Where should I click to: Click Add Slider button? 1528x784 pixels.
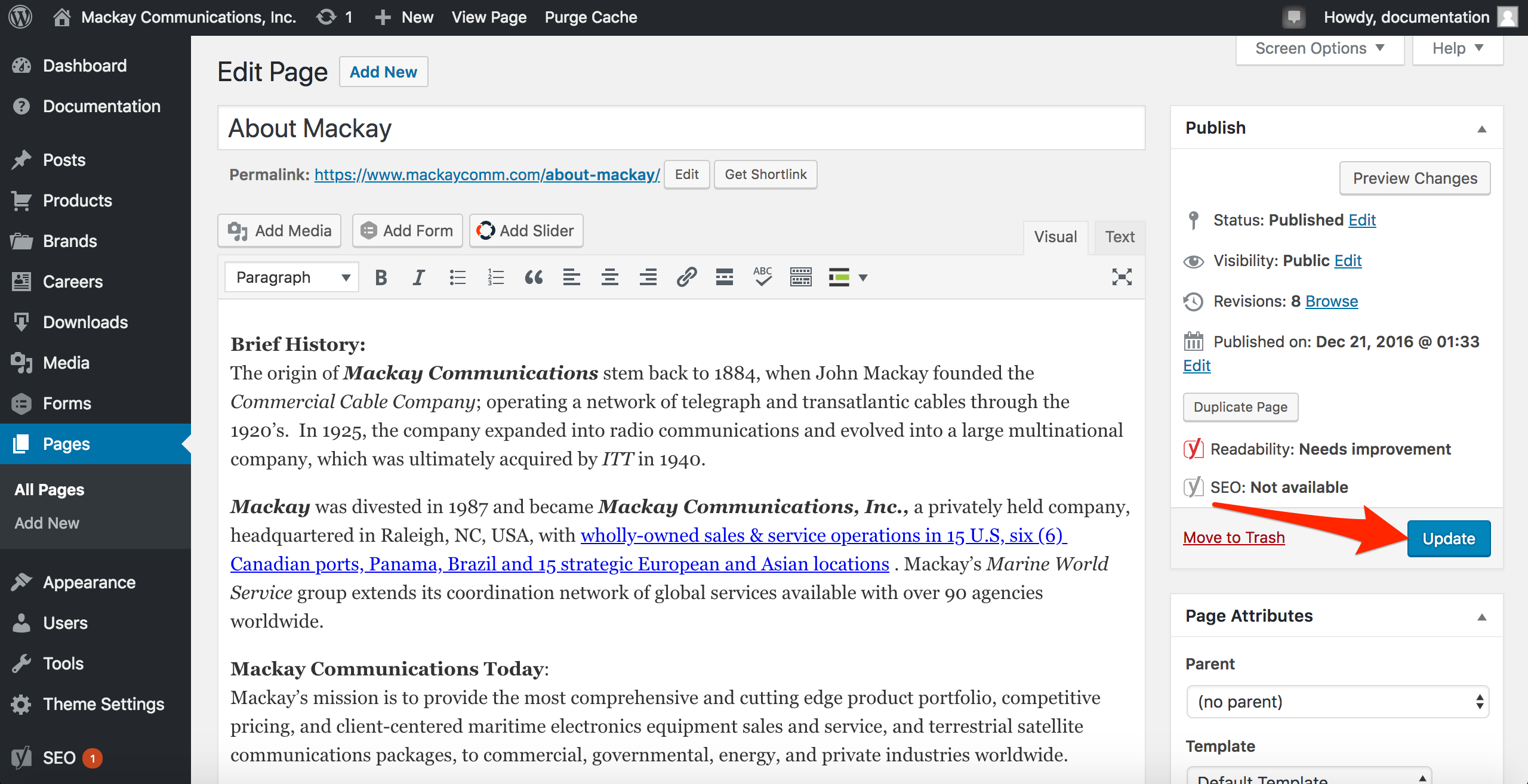coord(526,231)
